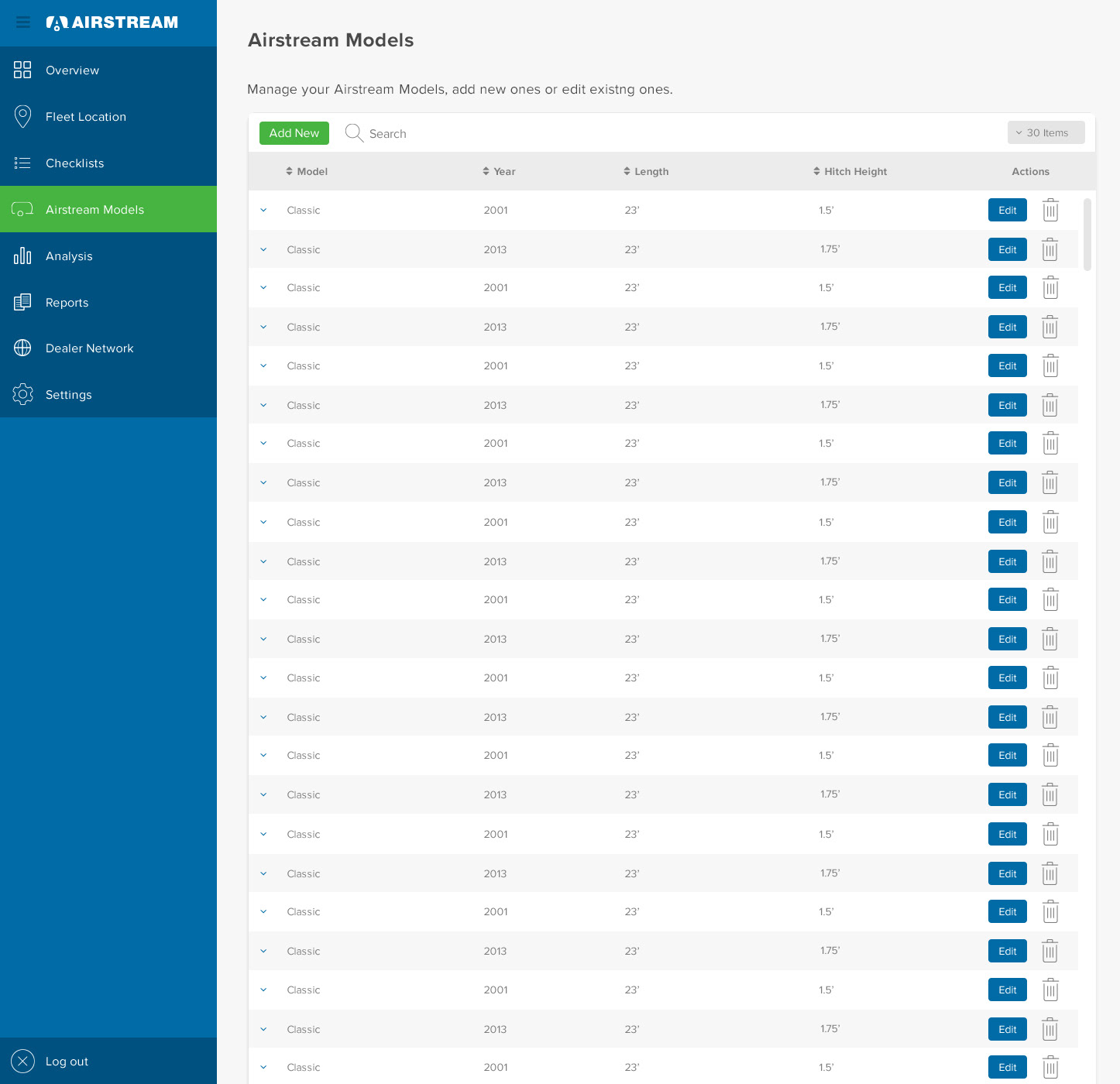Click the Airstream logo
The width and height of the screenshot is (1120, 1084).
tap(112, 22)
